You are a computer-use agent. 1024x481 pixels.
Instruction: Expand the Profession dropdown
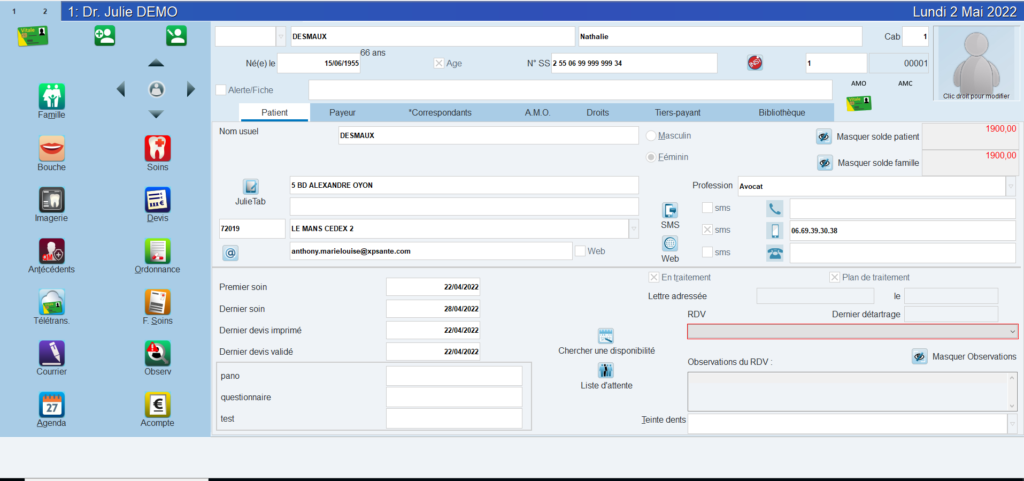coord(1011,186)
